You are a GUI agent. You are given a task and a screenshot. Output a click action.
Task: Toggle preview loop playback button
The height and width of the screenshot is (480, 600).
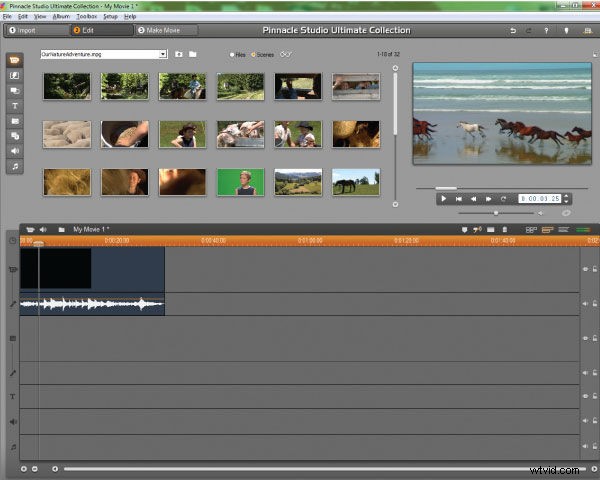[x=503, y=199]
